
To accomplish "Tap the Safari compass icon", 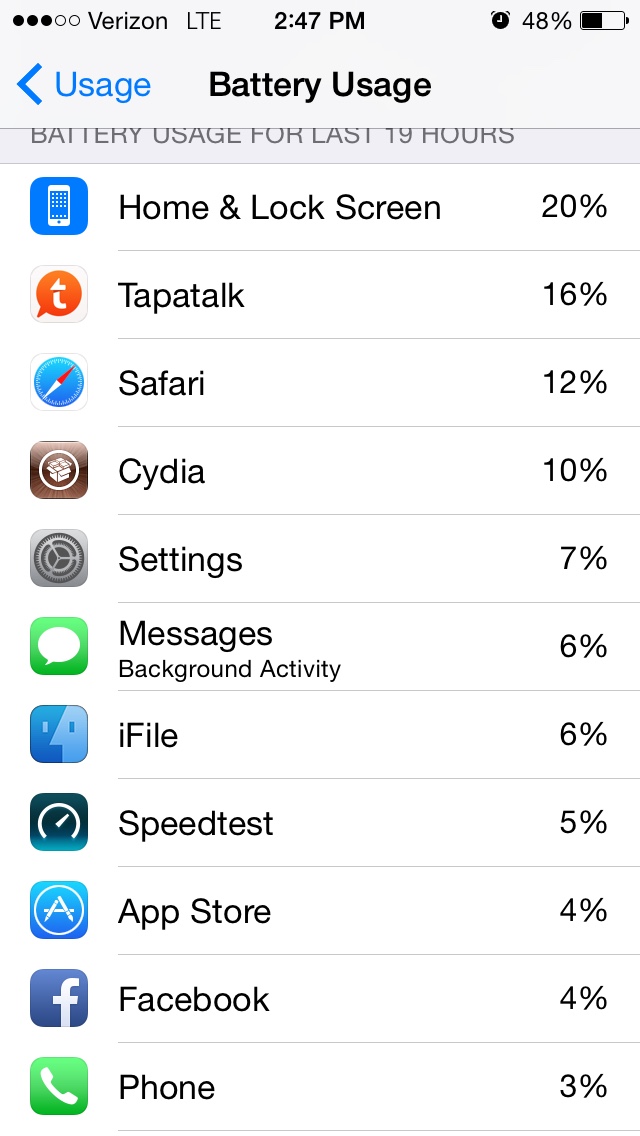I will [x=59, y=382].
